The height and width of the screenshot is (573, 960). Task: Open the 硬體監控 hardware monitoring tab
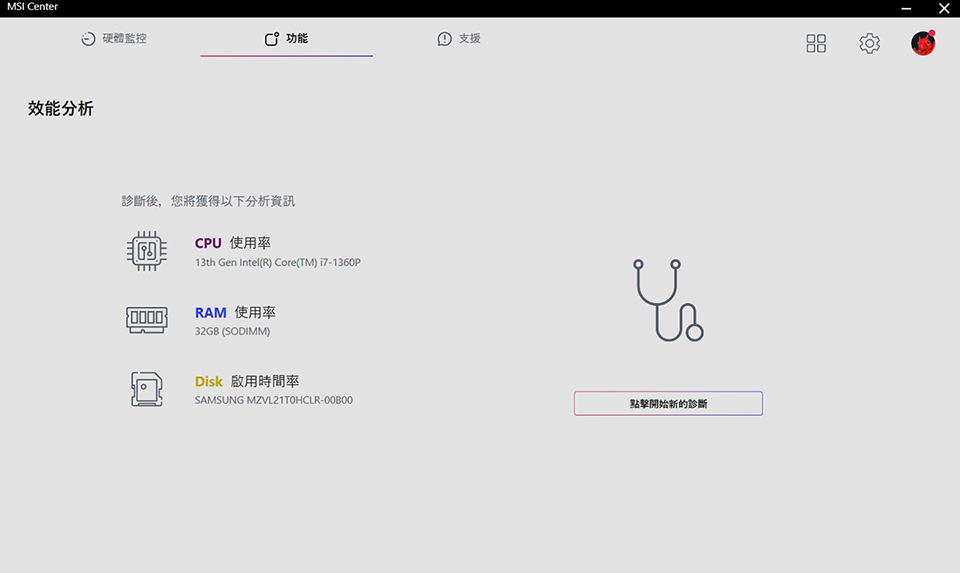[x=114, y=39]
